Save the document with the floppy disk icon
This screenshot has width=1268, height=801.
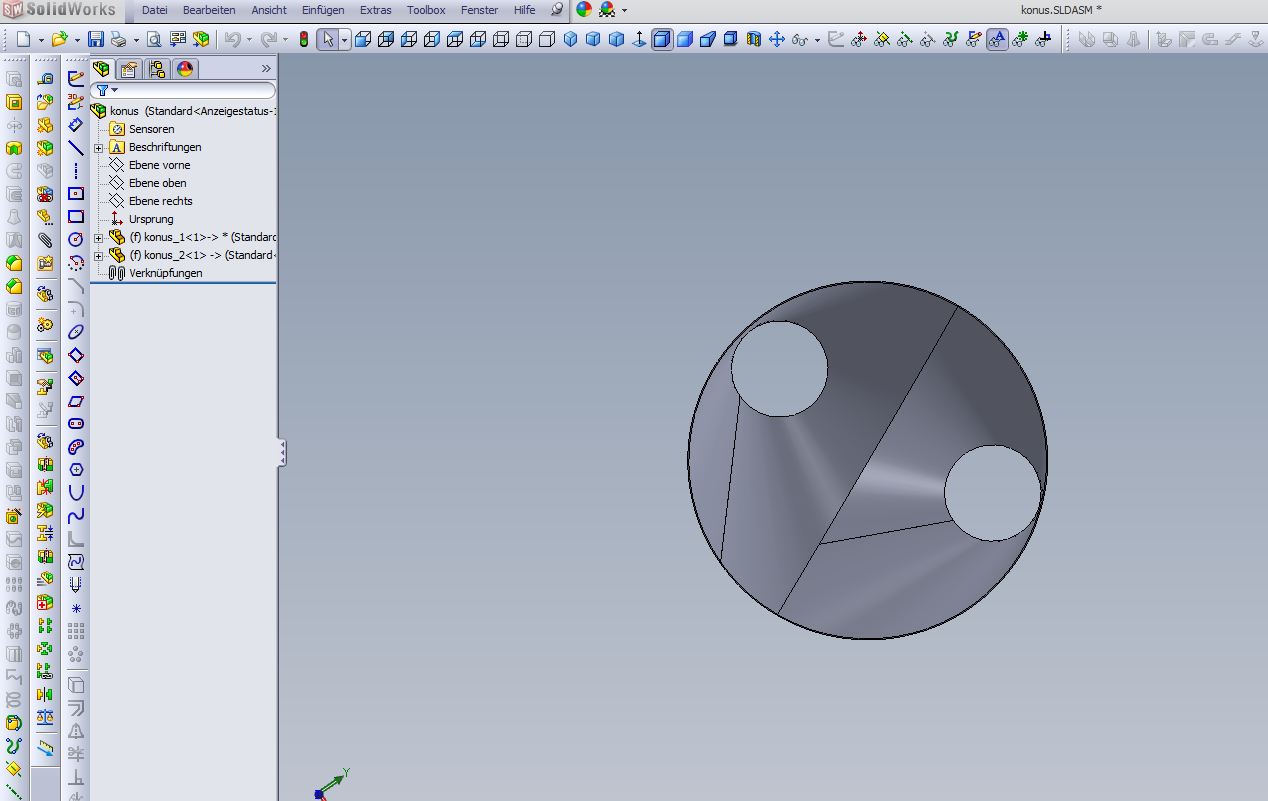coord(96,40)
